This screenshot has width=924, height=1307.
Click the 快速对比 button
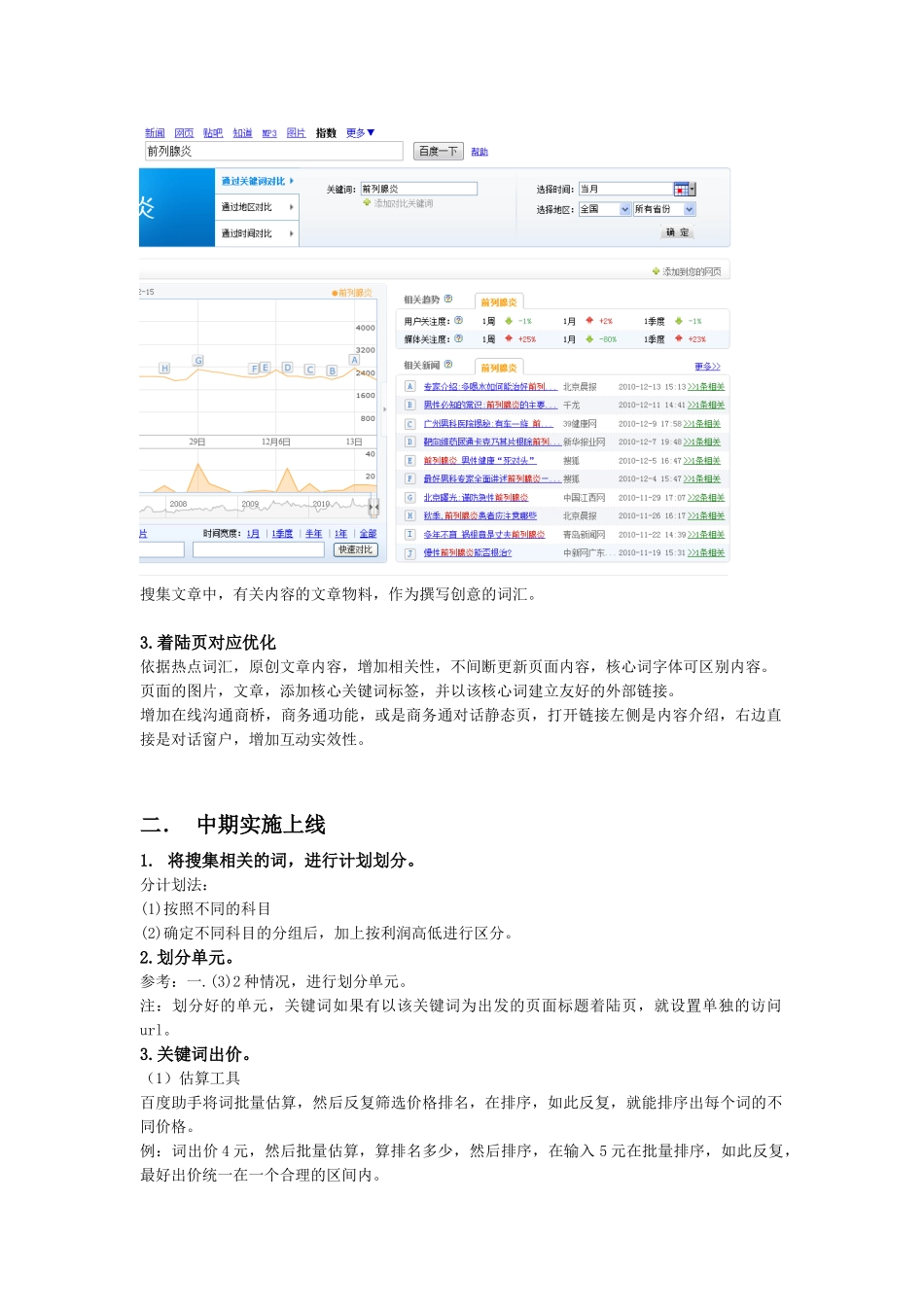tap(355, 550)
